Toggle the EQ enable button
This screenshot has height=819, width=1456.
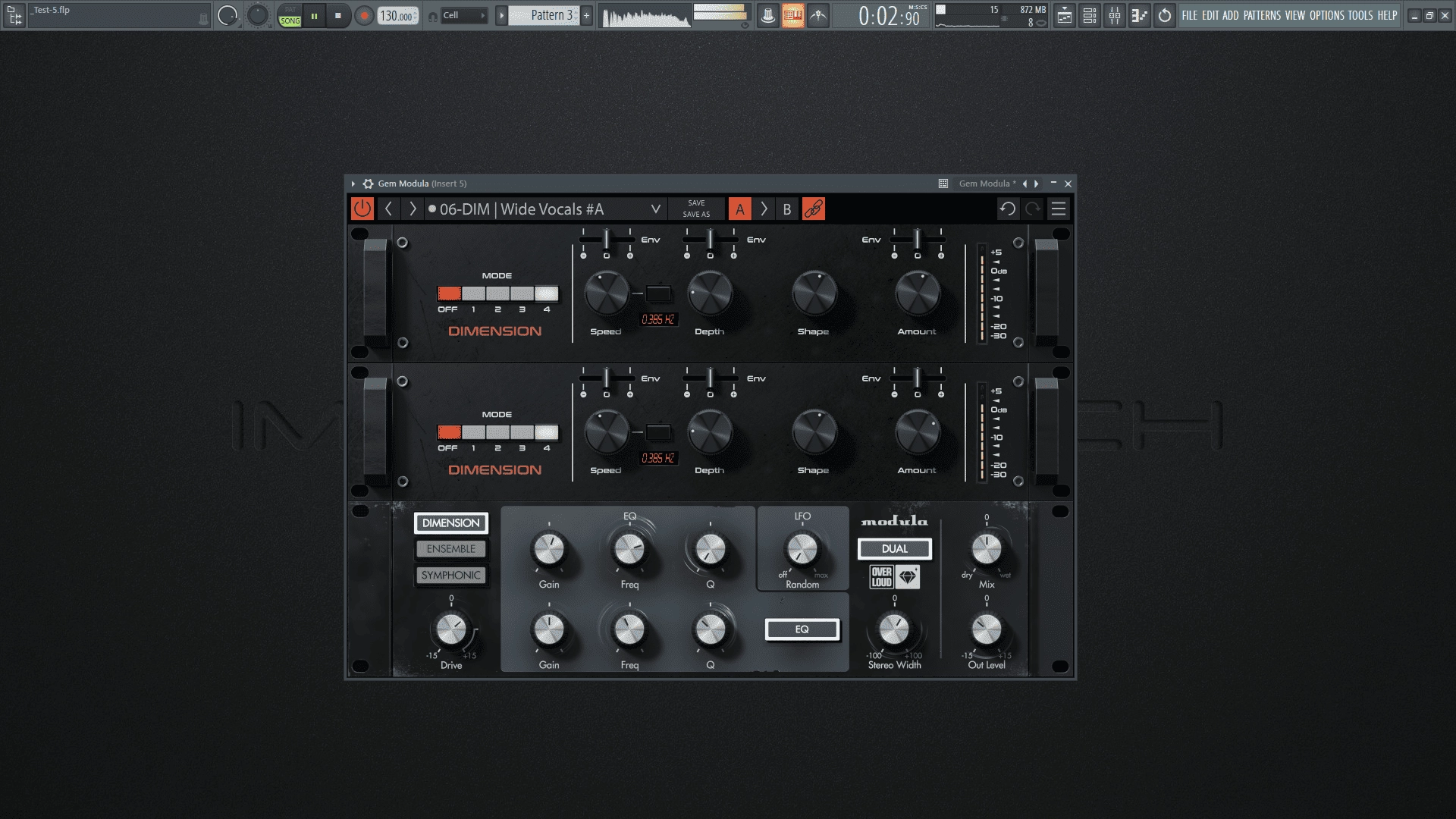pyautogui.click(x=802, y=629)
